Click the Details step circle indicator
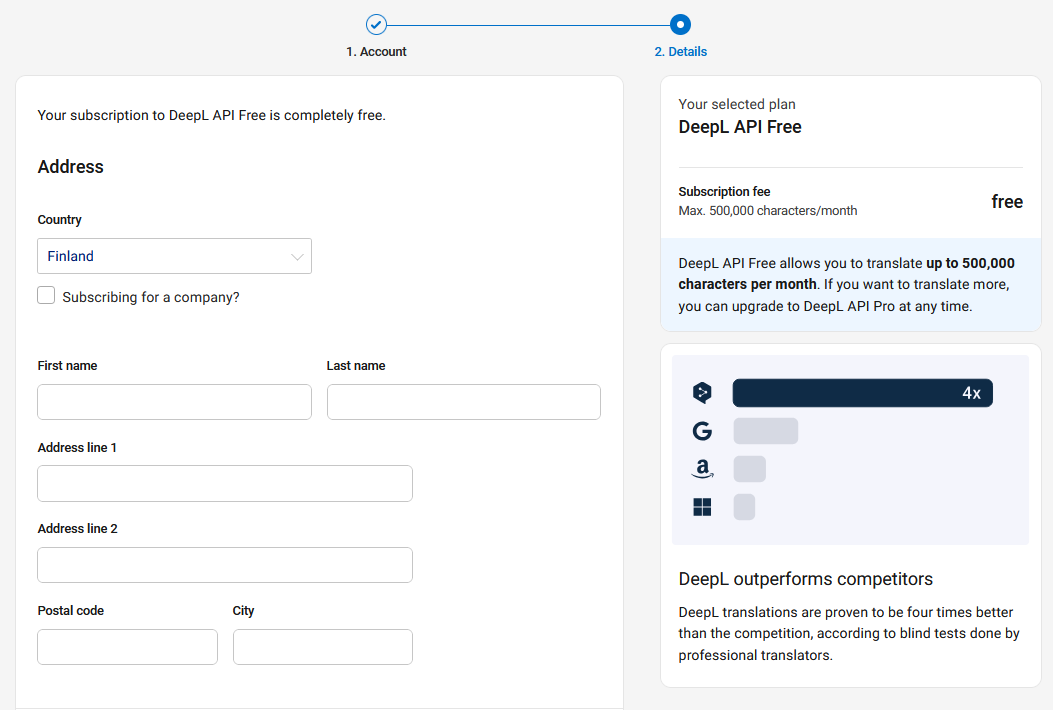This screenshot has height=710, width=1053. [x=680, y=25]
